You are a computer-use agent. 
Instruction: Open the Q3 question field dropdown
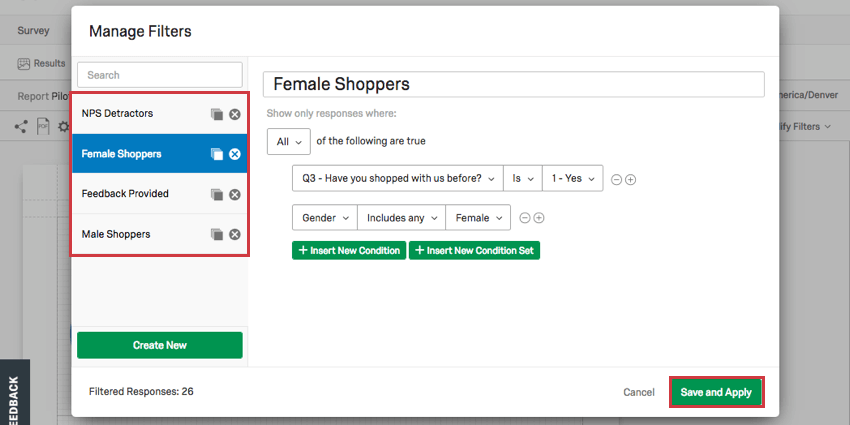coord(398,178)
